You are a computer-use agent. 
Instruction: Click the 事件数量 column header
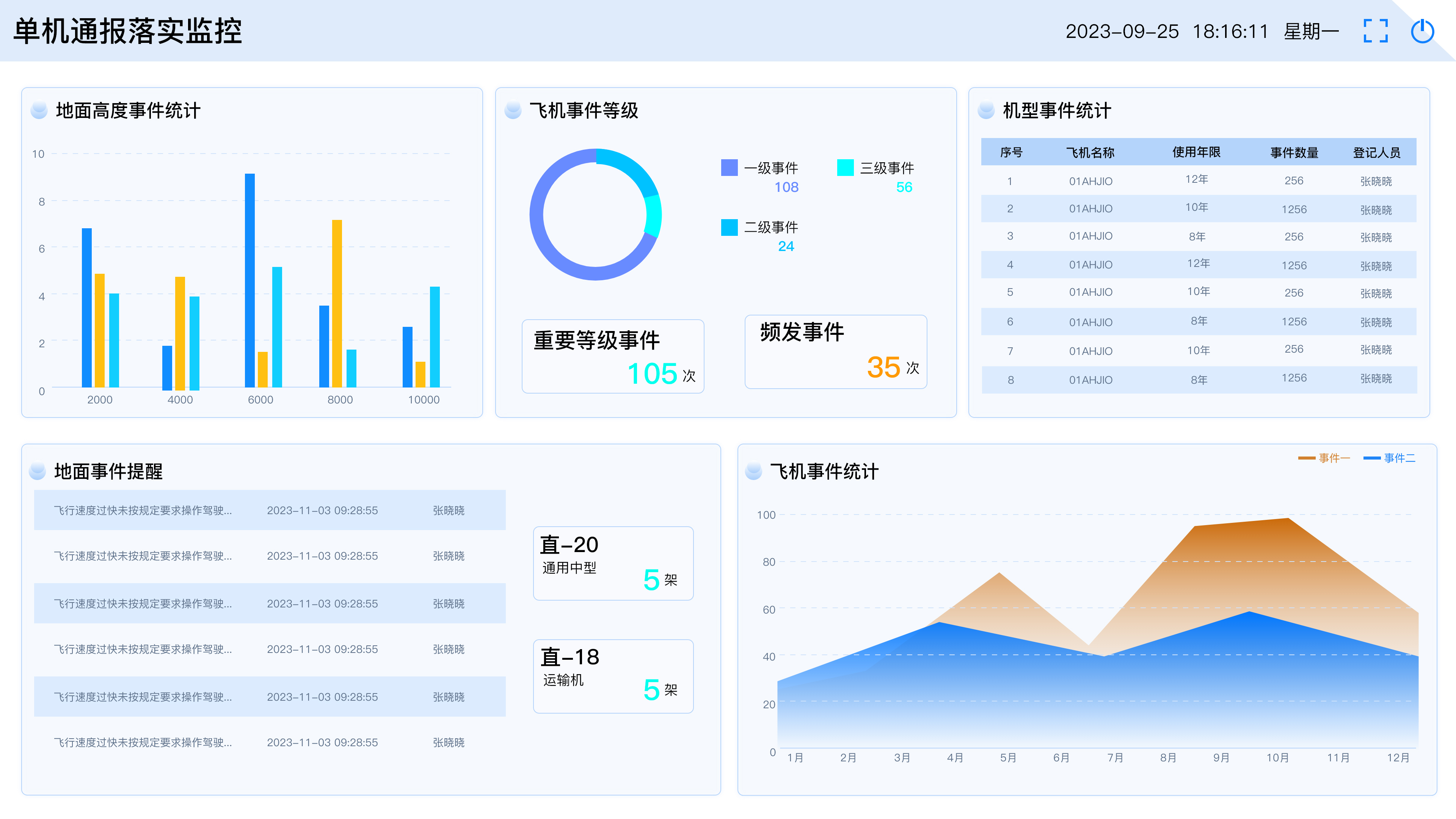point(1294,152)
